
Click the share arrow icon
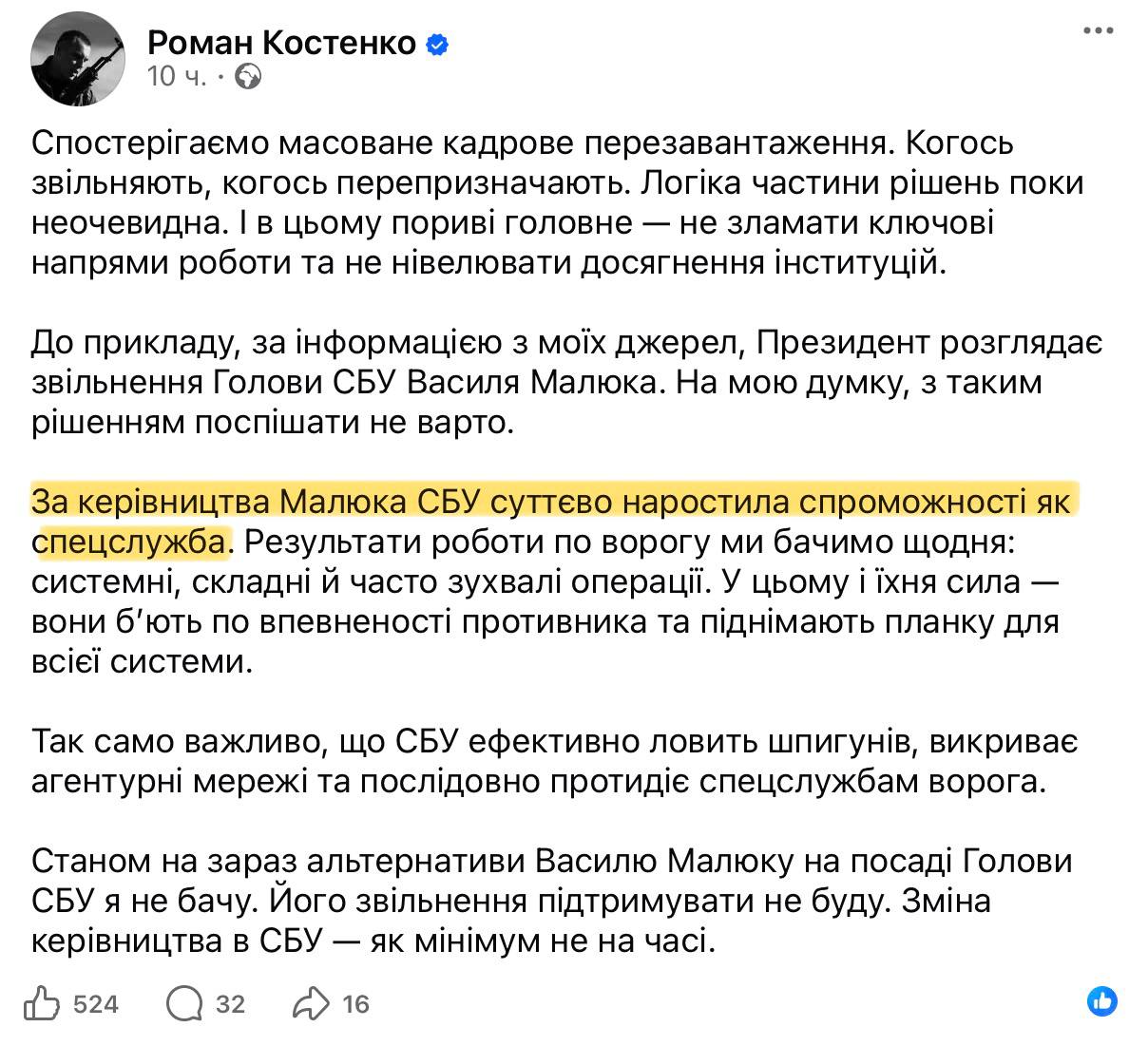coord(312,1003)
